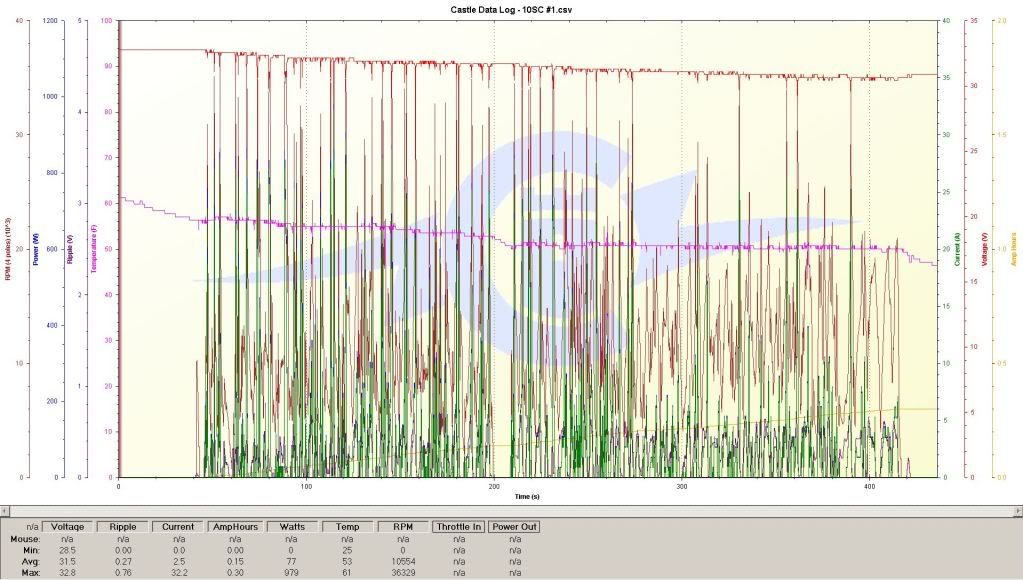This screenshot has width=1023, height=580.
Task: Click the Time (s) axis label
Action: pyautogui.click(x=528, y=496)
